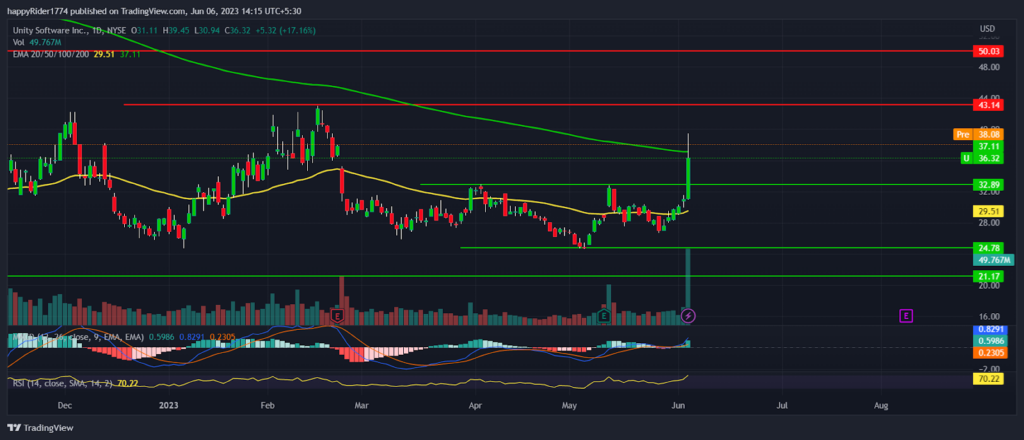
Task: Click green 37.11 value in EMA legend
Action: [x=130, y=54]
